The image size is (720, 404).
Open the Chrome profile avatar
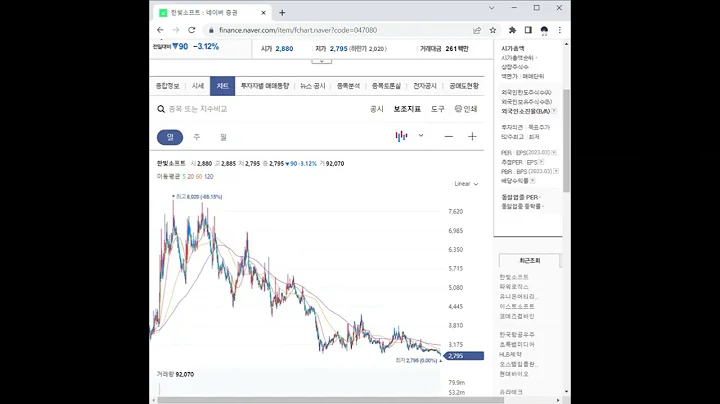[x=544, y=30]
